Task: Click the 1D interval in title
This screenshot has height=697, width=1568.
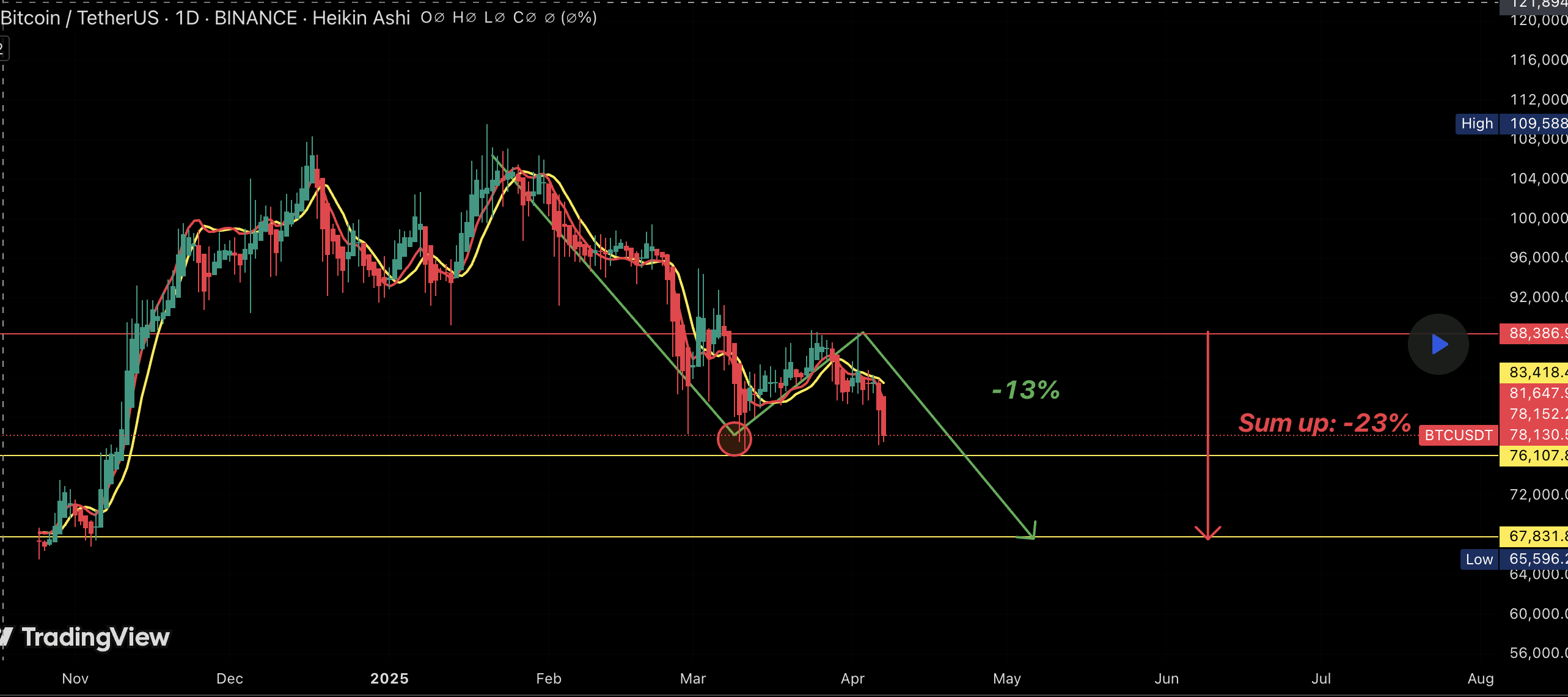Action: (x=187, y=18)
